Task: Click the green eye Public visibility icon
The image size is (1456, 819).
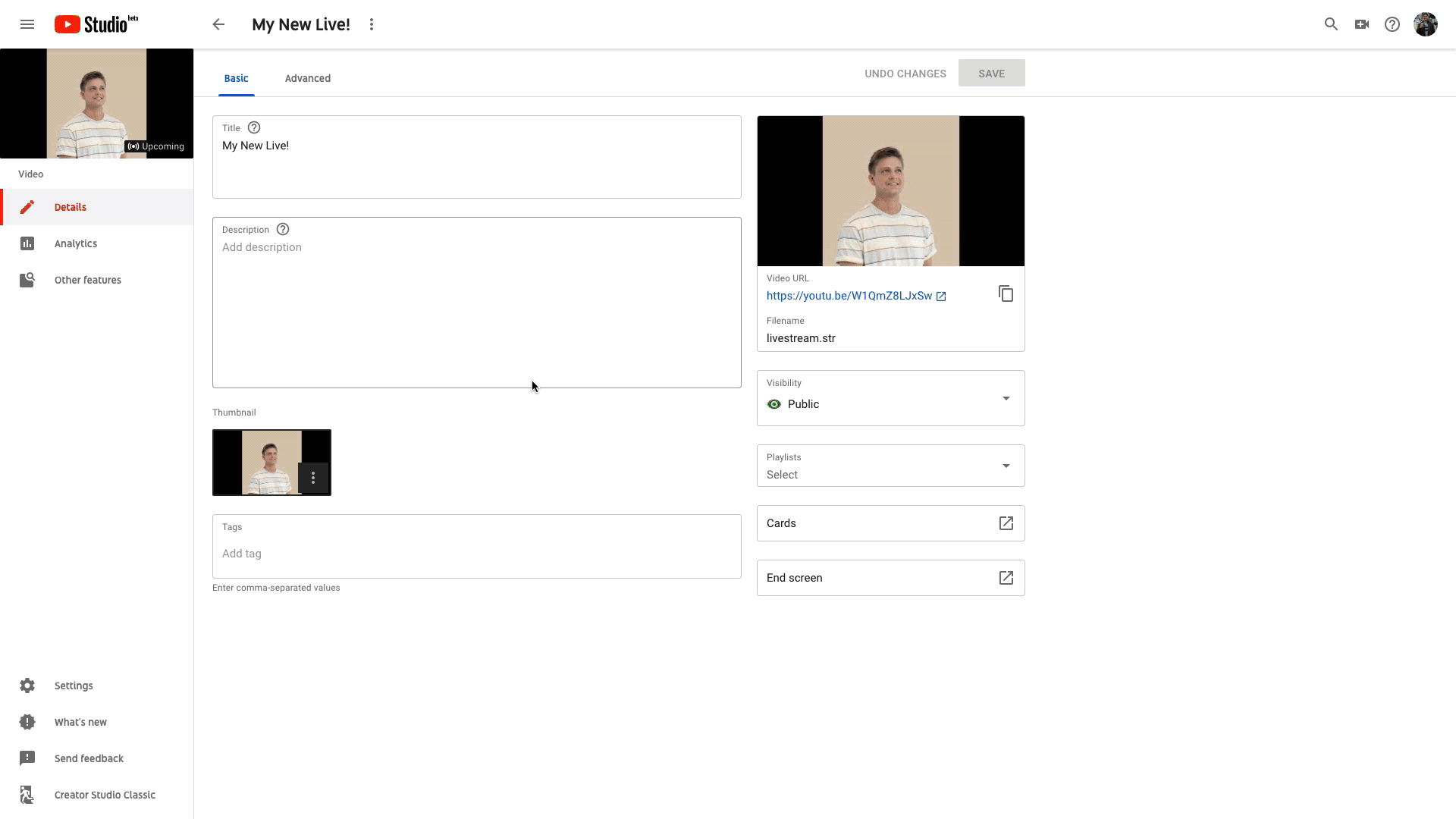Action: 774,404
